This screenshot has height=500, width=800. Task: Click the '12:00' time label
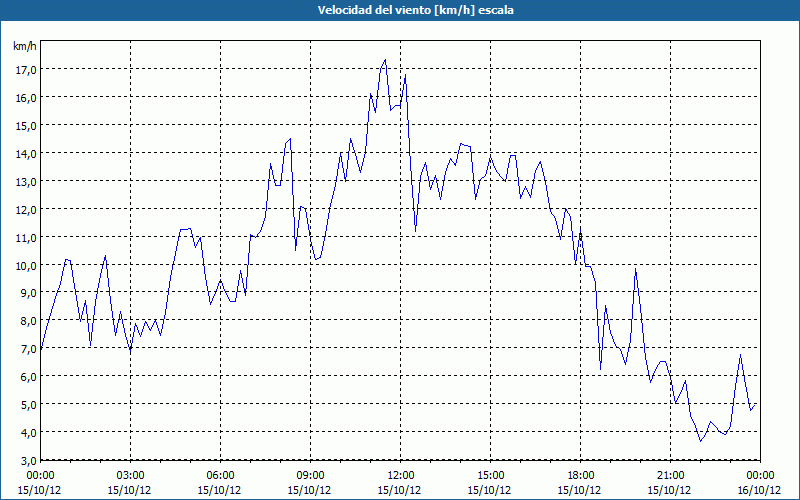tap(399, 476)
